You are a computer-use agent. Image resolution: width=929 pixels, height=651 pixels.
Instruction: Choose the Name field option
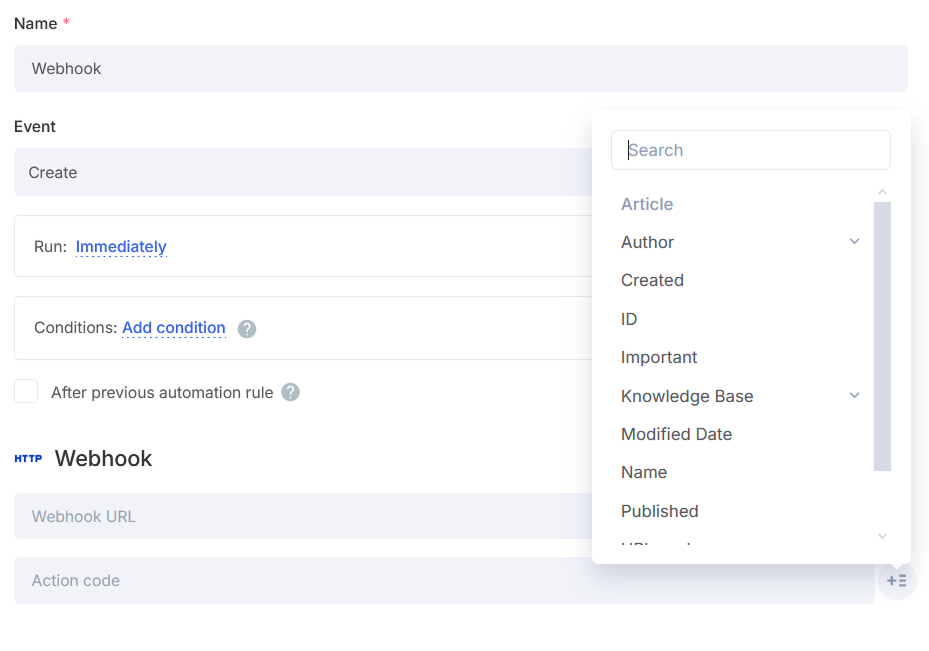click(x=644, y=472)
